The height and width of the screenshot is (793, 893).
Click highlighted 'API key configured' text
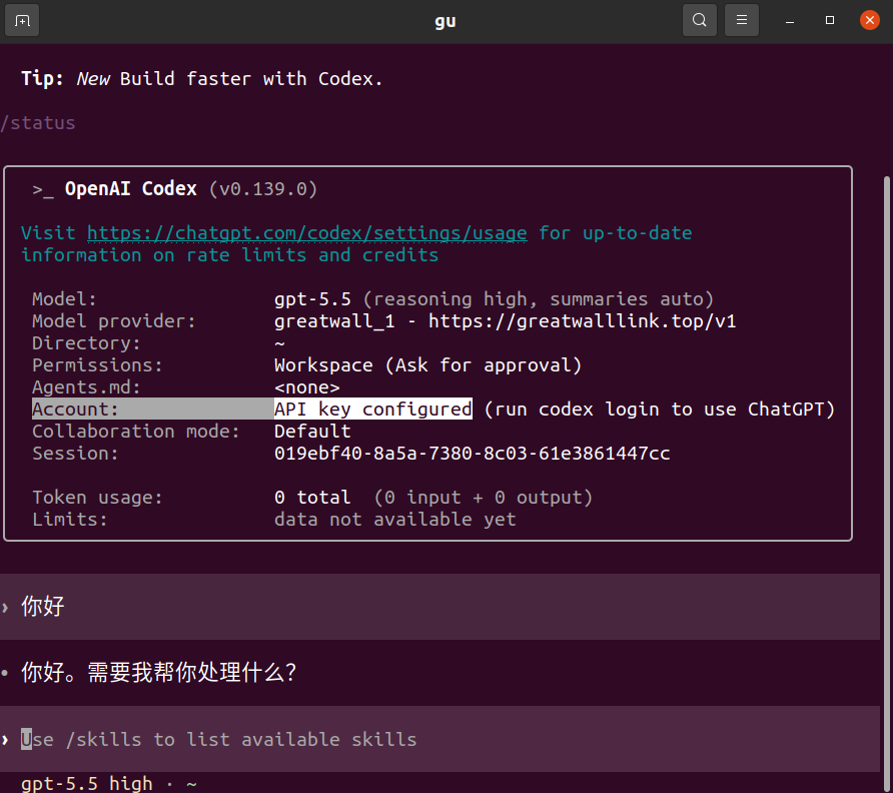(x=373, y=409)
